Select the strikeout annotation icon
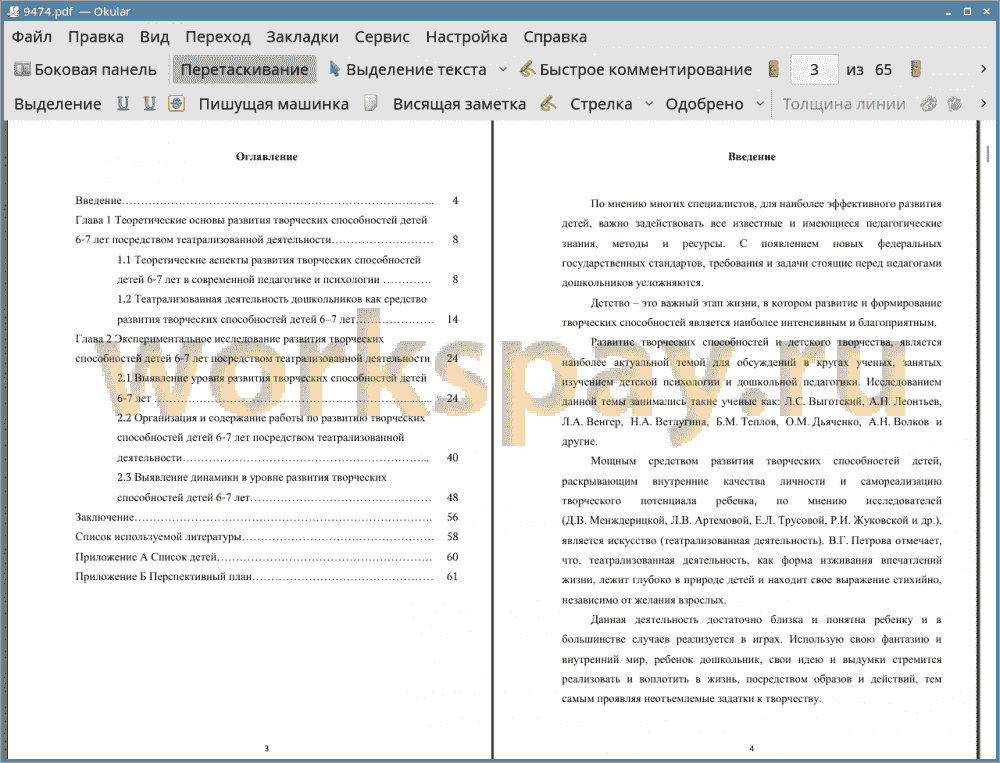The height and width of the screenshot is (763, 1000). click(x=177, y=103)
